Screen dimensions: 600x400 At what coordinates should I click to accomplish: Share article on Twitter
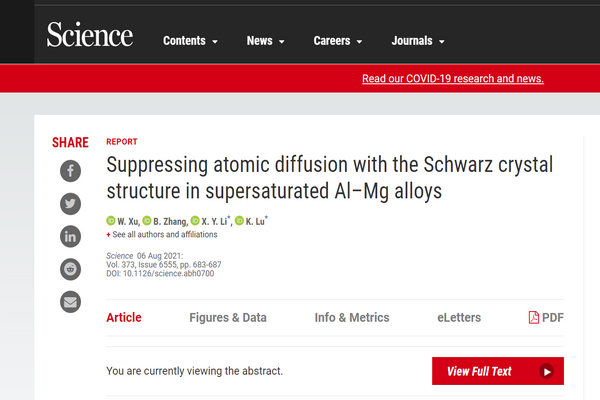coord(70,204)
